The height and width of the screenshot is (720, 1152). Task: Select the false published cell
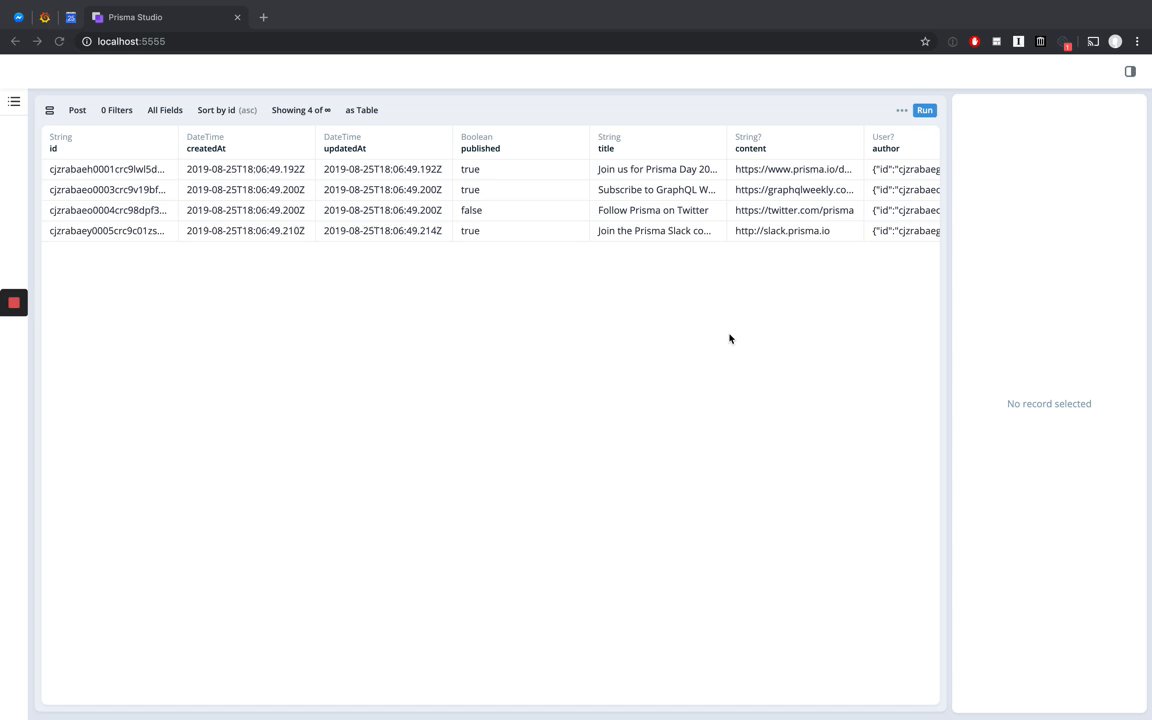pyautogui.click(x=521, y=210)
